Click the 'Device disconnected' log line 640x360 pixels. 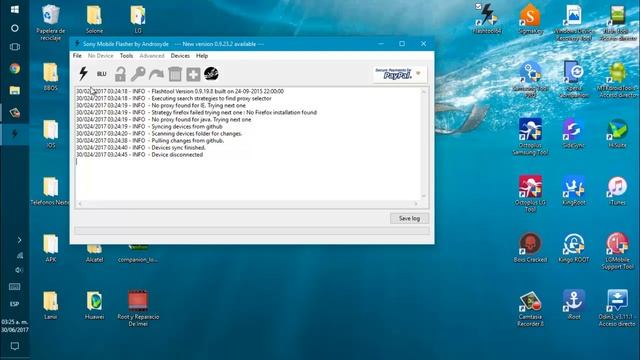click(x=140, y=155)
